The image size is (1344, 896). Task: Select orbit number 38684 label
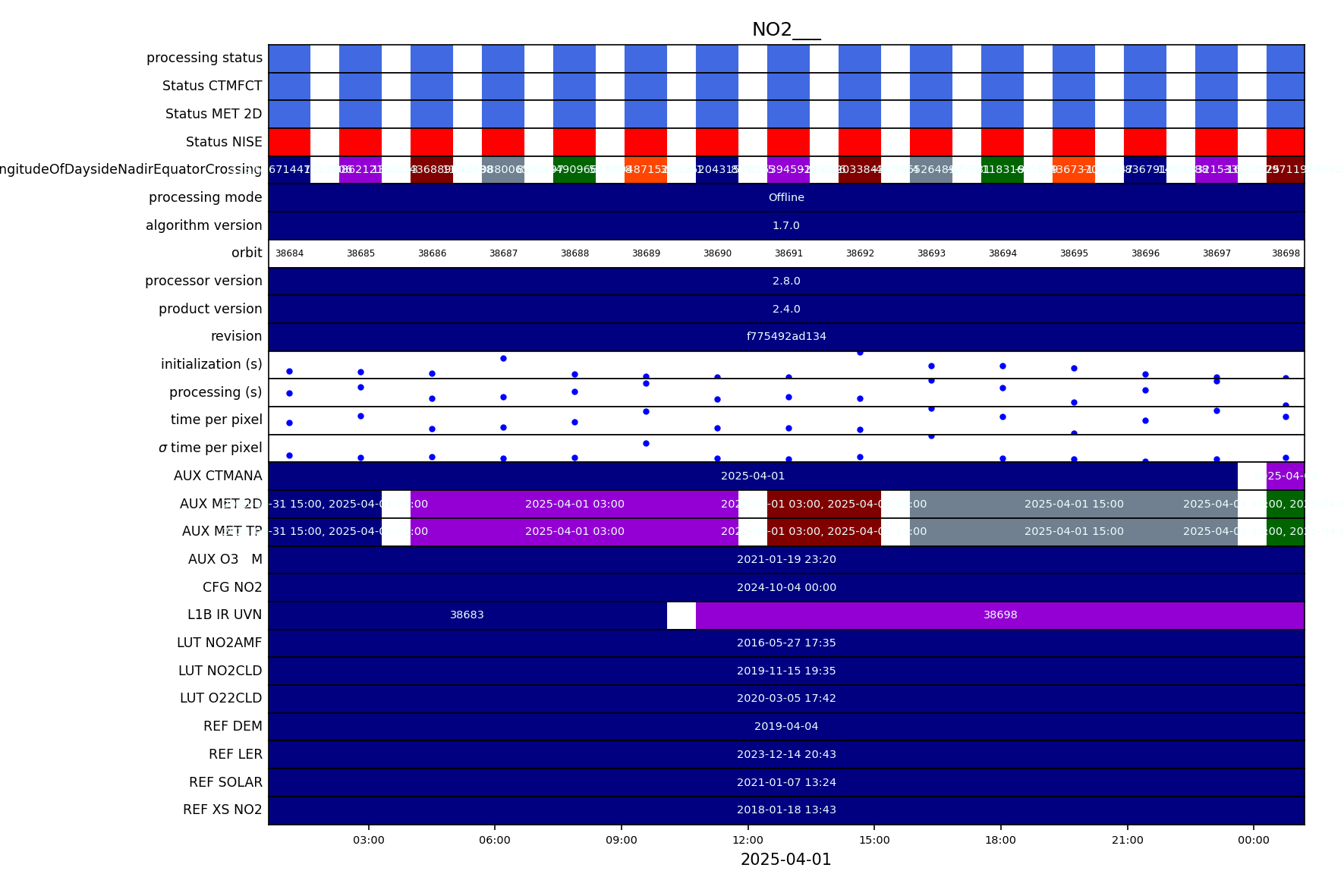(289, 253)
